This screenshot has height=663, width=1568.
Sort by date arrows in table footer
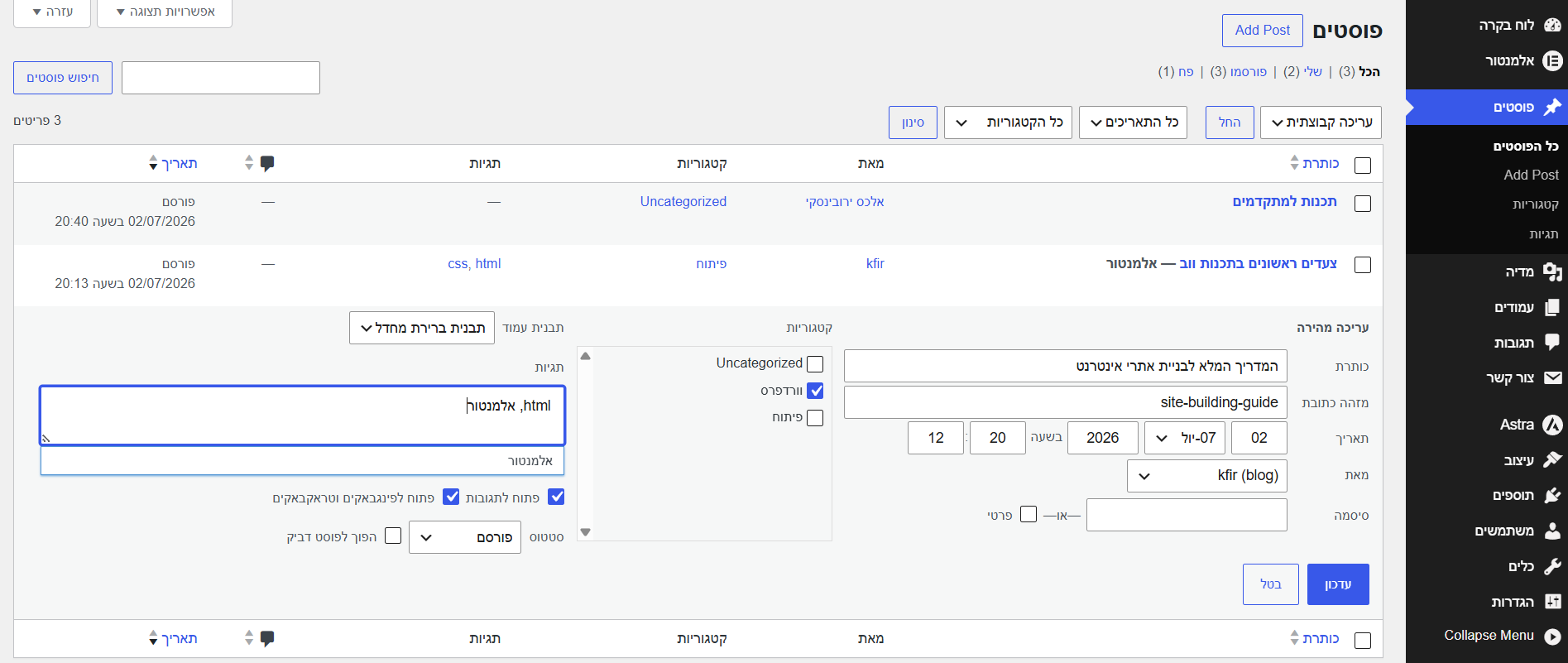[x=153, y=638]
